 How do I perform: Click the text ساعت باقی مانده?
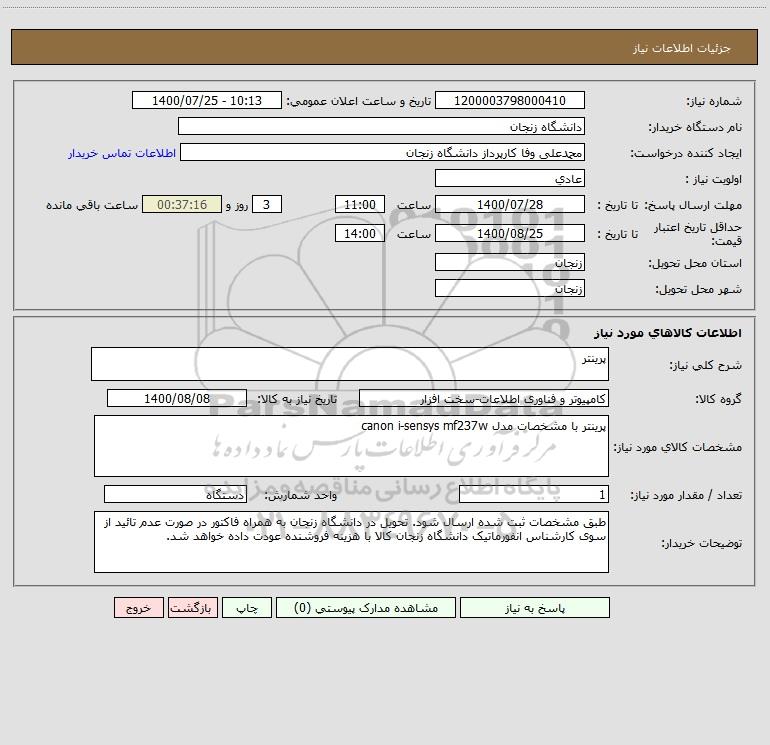(x=92, y=205)
